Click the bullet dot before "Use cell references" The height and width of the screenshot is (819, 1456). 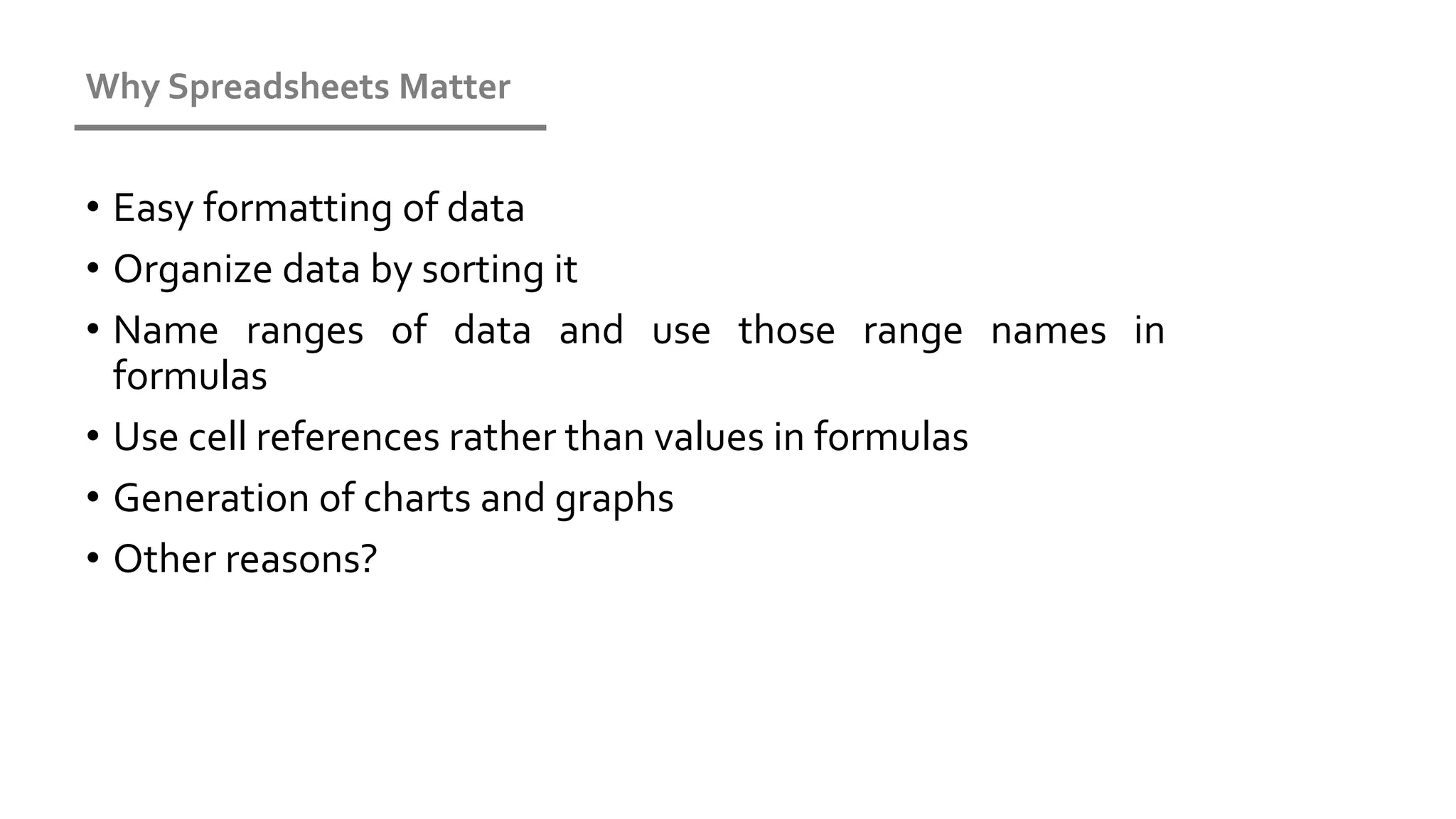(x=93, y=436)
